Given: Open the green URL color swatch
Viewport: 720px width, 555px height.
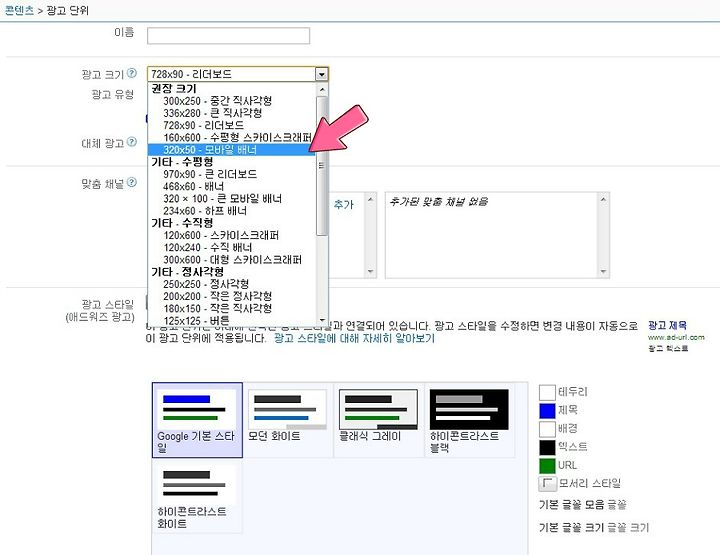Looking at the screenshot, I should pyautogui.click(x=547, y=466).
